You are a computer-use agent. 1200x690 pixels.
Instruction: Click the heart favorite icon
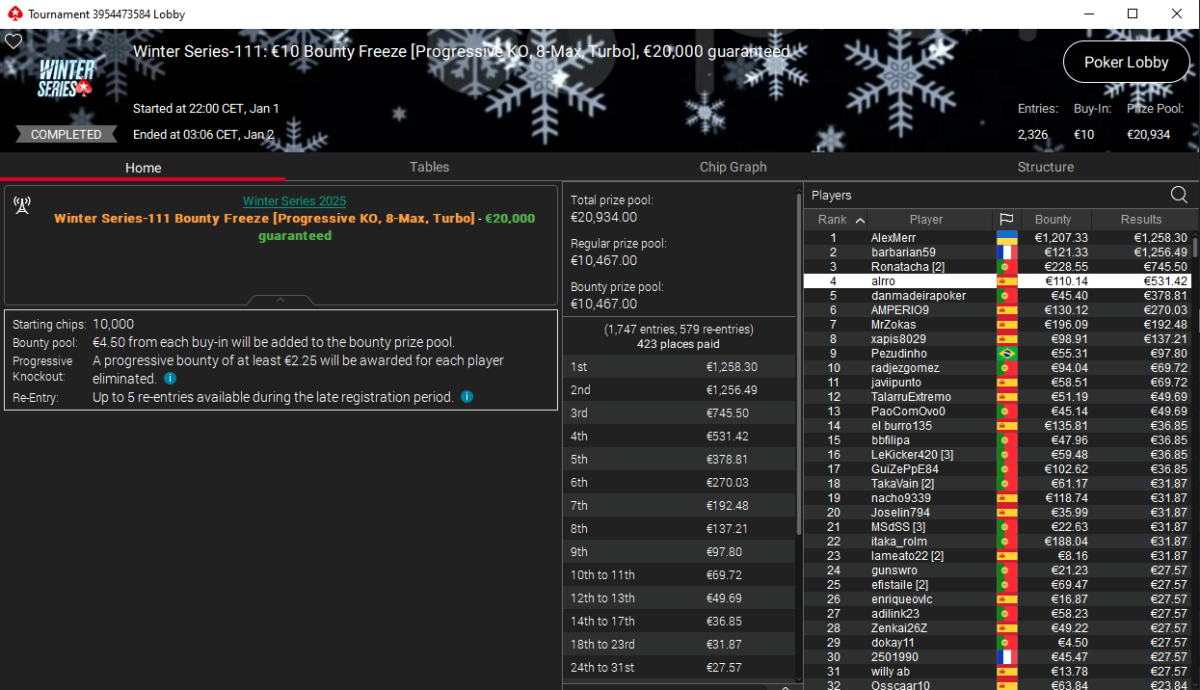coord(13,42)
